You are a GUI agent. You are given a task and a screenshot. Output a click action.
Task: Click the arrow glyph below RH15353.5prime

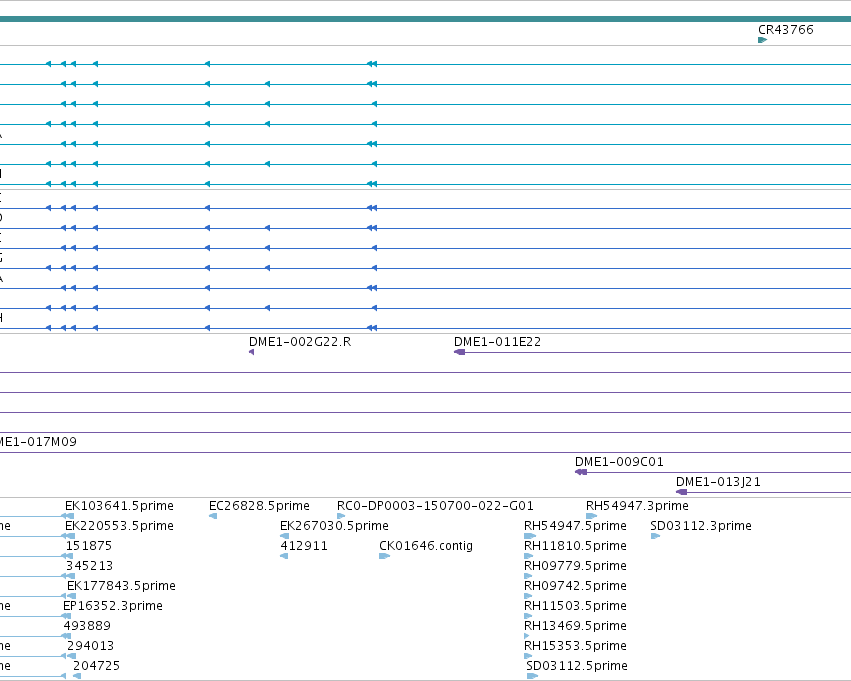click(x=528, y=656)
